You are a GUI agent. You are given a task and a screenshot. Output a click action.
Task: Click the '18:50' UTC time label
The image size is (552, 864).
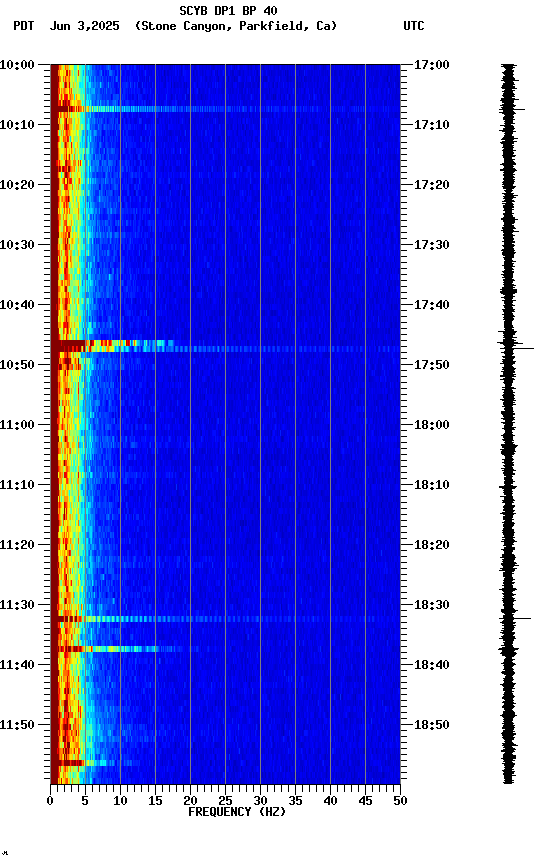pos(432,725)
